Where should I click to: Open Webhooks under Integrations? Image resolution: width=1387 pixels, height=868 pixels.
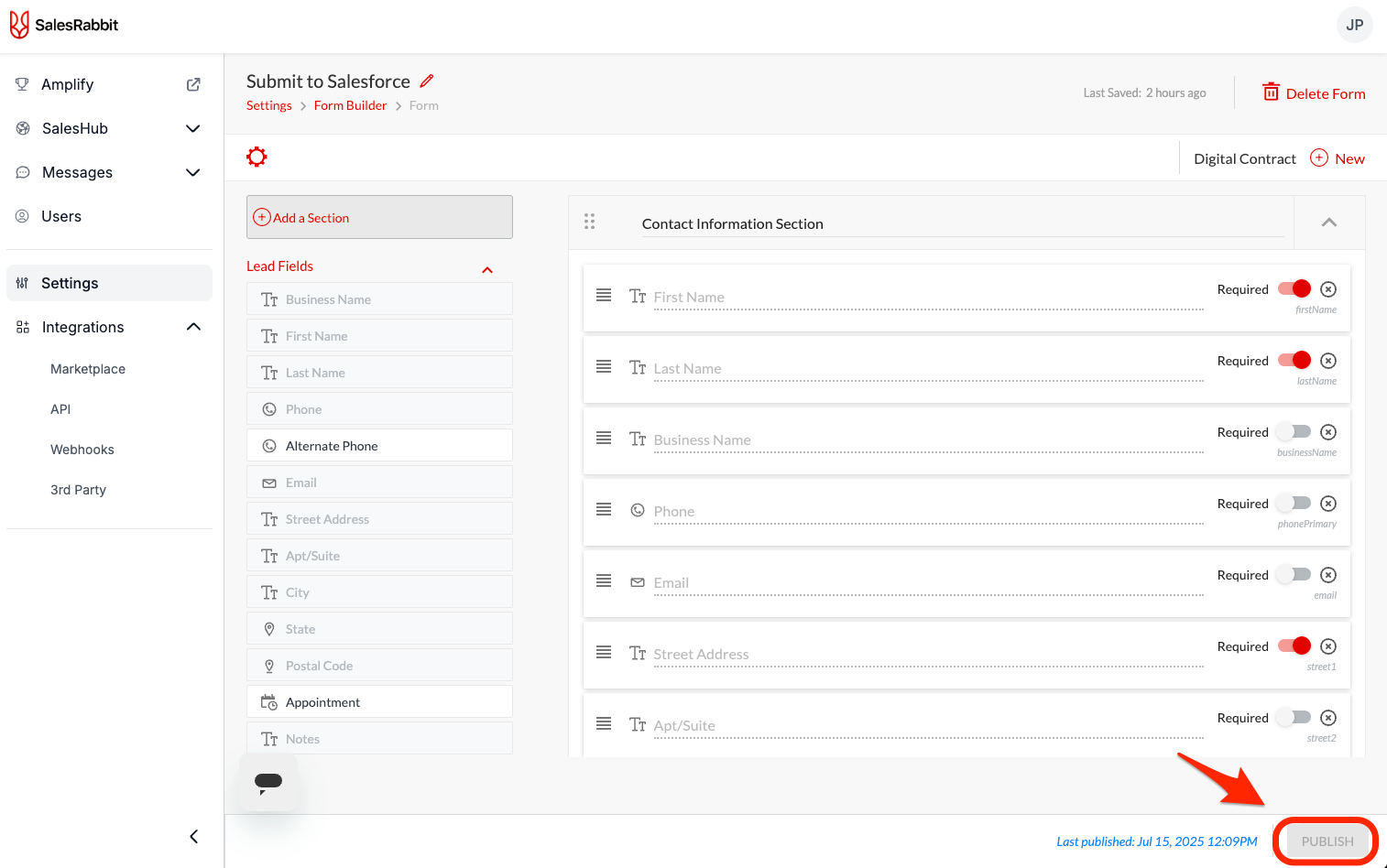(x=82, y=450)
